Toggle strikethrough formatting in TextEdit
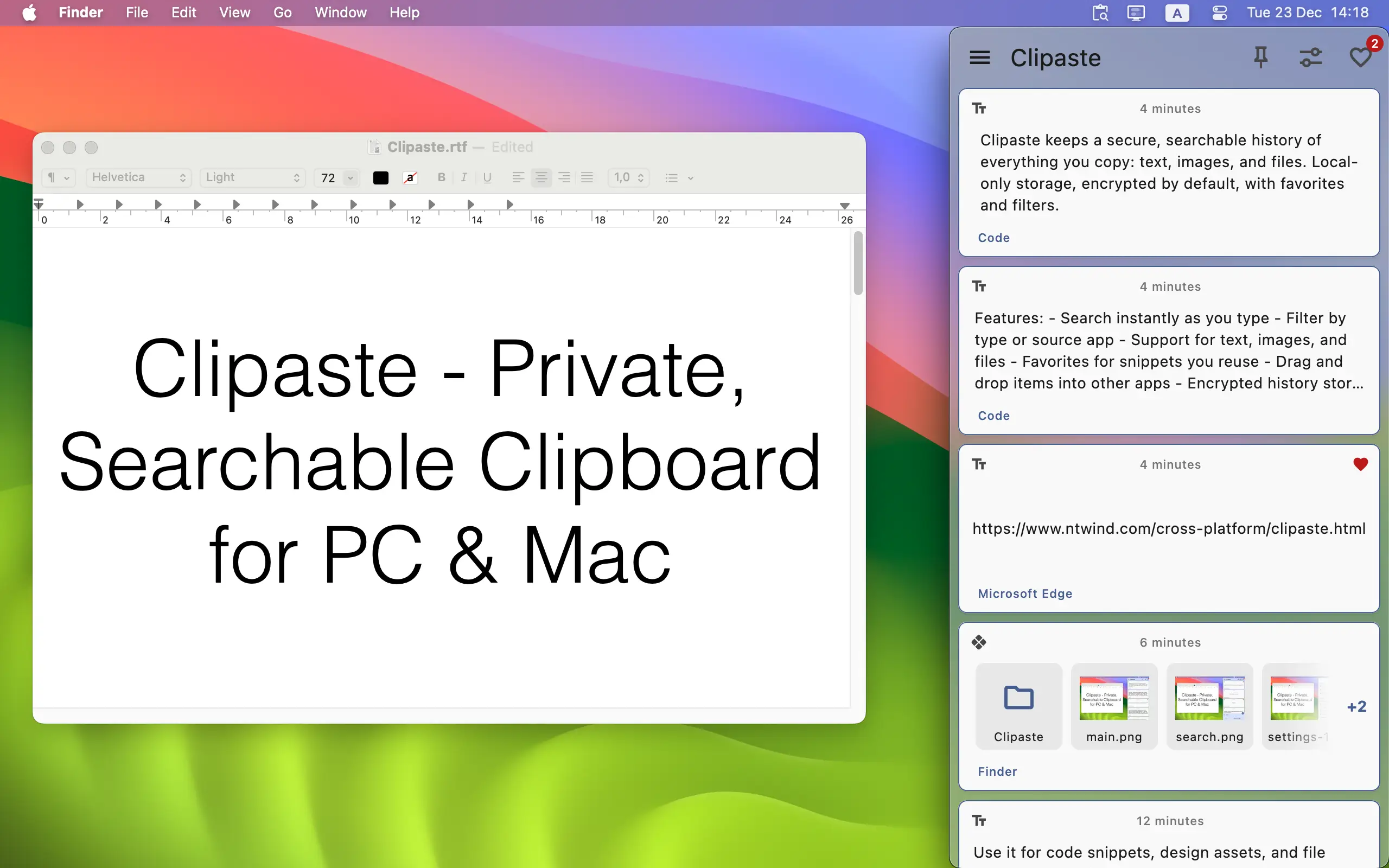Viewport: 1389px width, 868px height. click(409, 177)
